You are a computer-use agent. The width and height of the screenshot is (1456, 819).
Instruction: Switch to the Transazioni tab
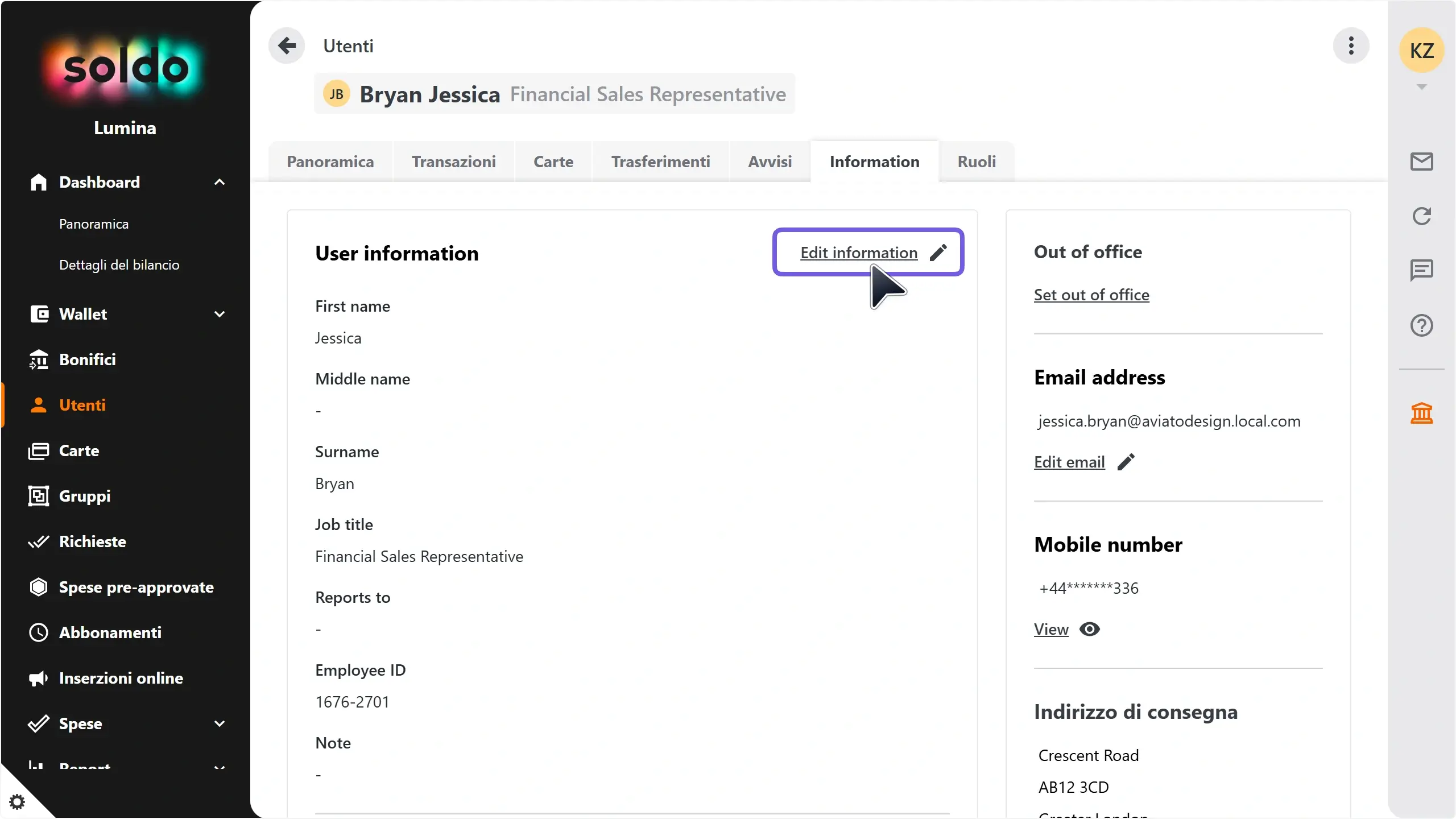pyautogui.click(x=453, y=162)
